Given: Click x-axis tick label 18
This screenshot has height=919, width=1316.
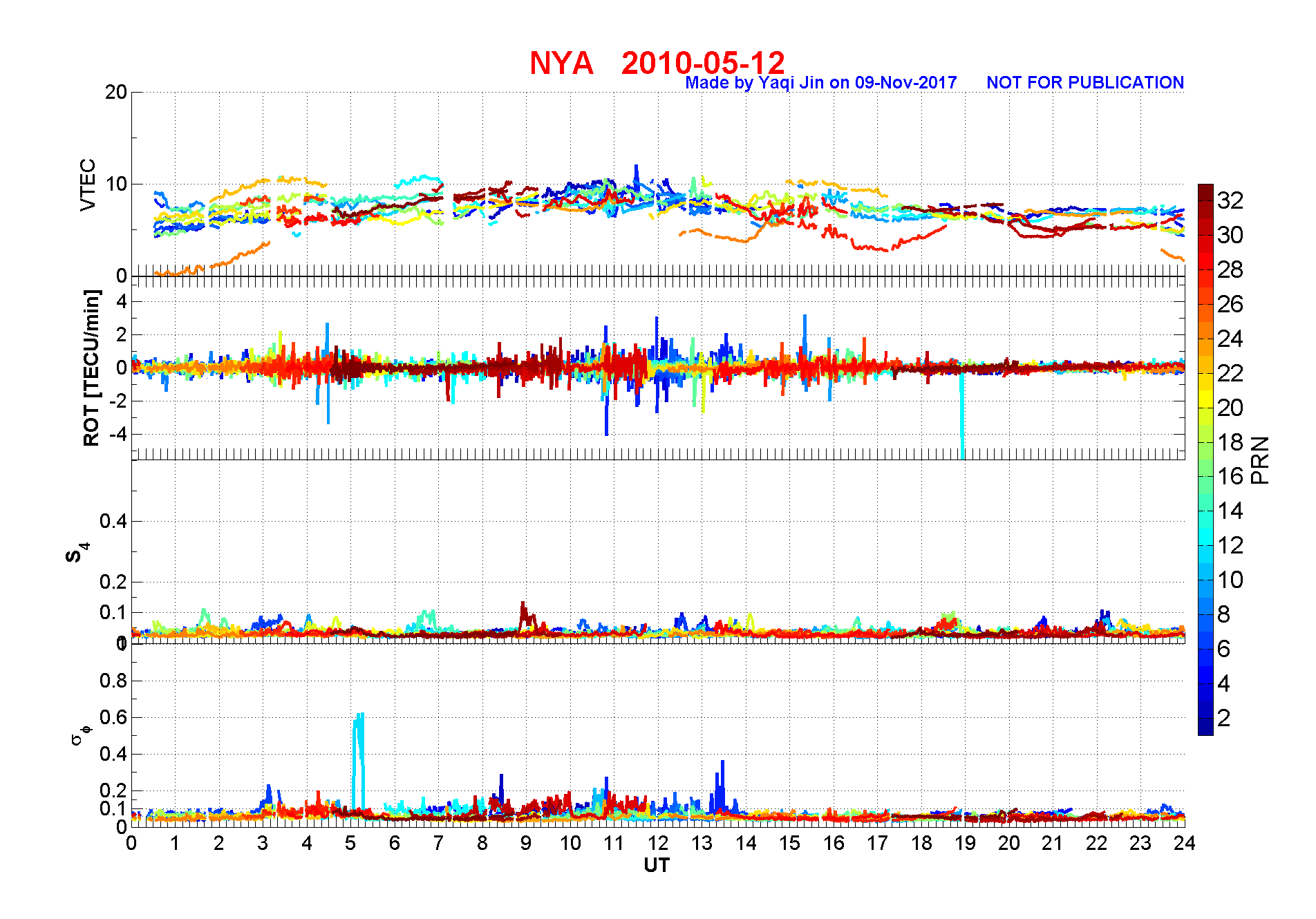Looking at the screenshot, I should (921, 843).
